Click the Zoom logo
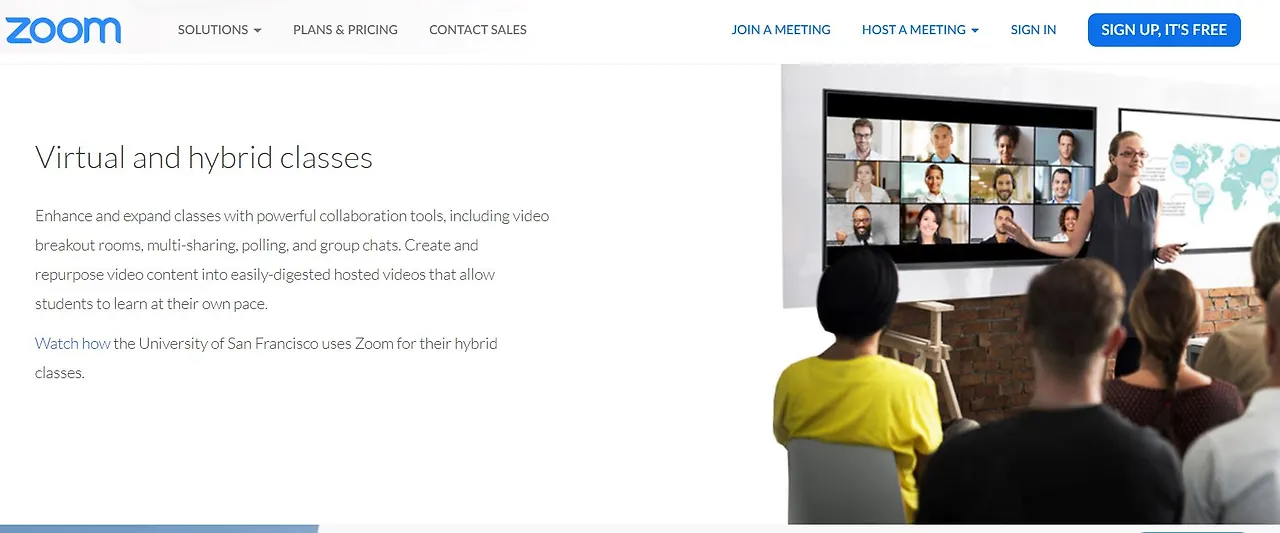 (x=62, y=30)
